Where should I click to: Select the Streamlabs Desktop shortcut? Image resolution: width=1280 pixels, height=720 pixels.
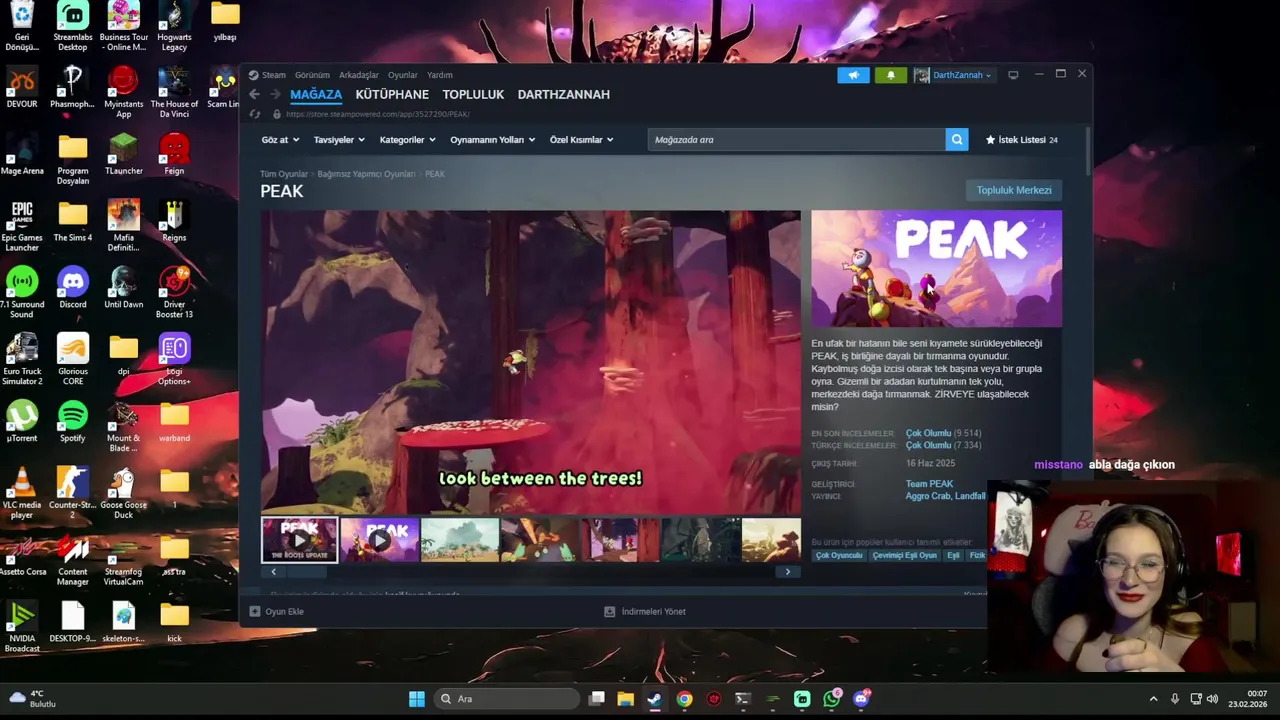73,26
